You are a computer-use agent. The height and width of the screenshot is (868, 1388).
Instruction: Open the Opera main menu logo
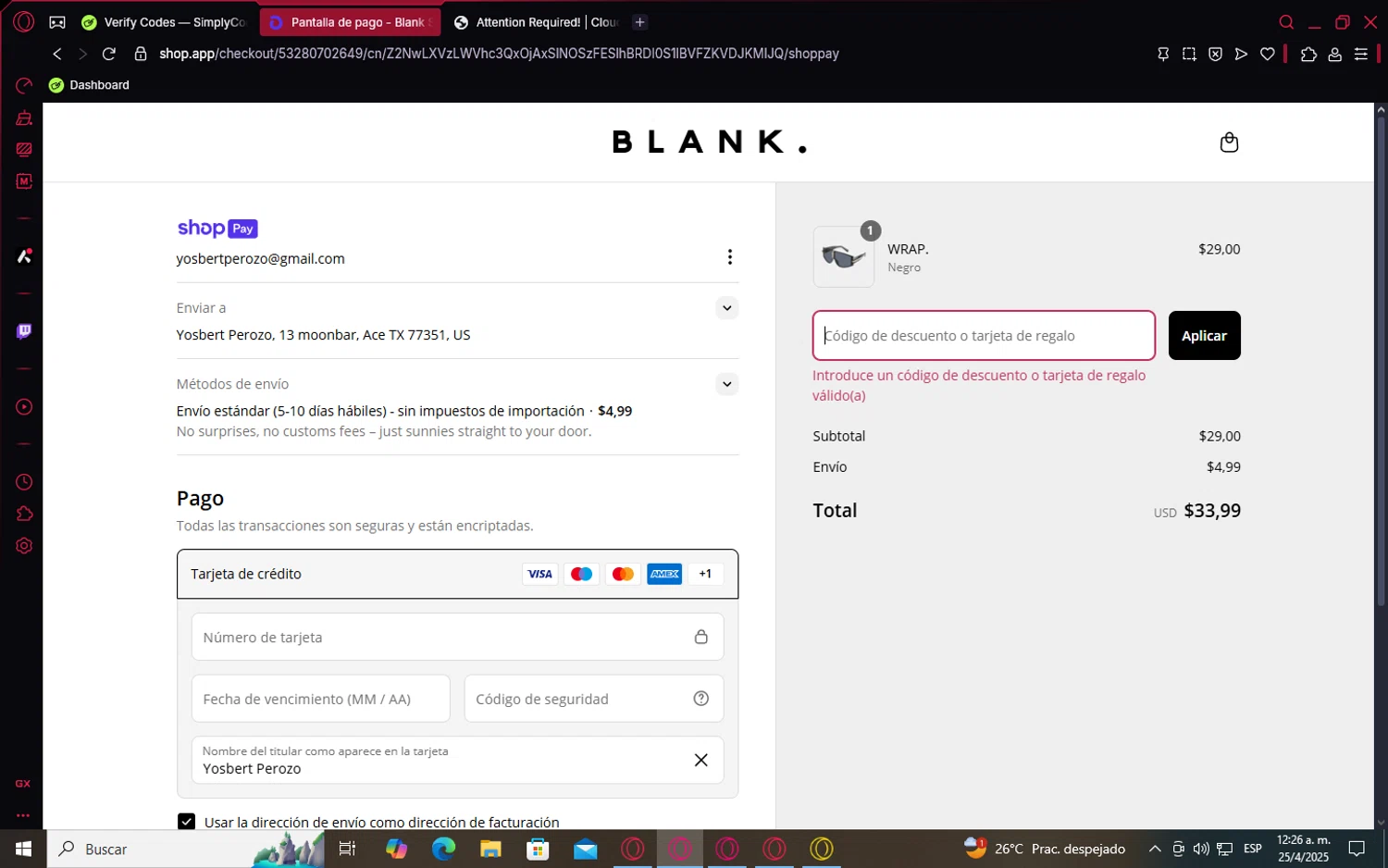coord(24,21)
